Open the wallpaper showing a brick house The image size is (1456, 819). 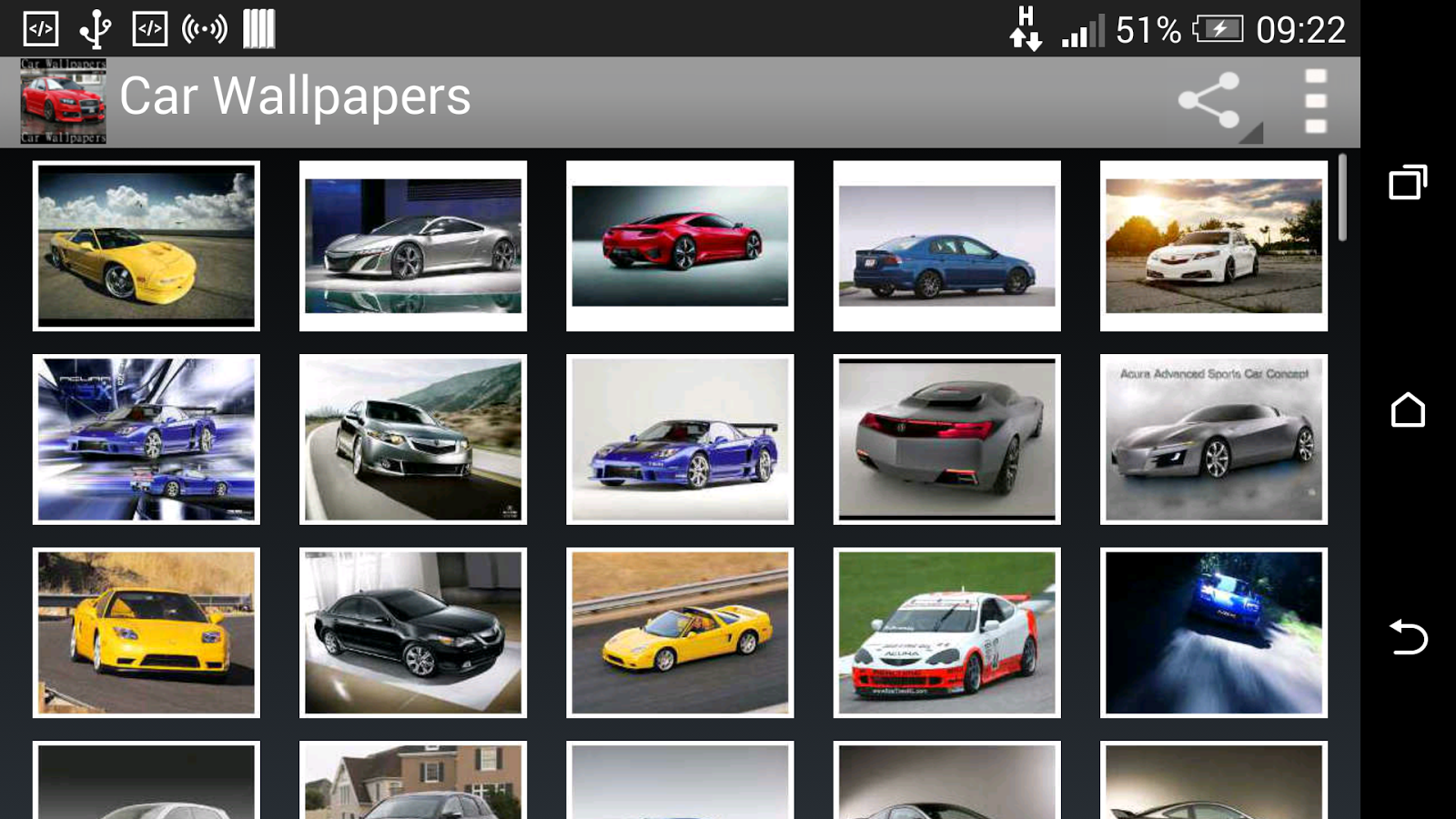click(x=413, y=780)
